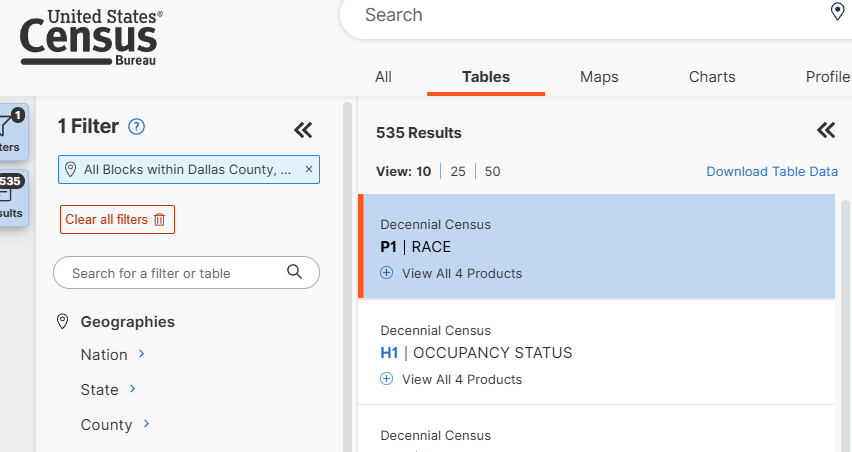
Task: Click Download Table Data link
Action: [x=772, y=172]
